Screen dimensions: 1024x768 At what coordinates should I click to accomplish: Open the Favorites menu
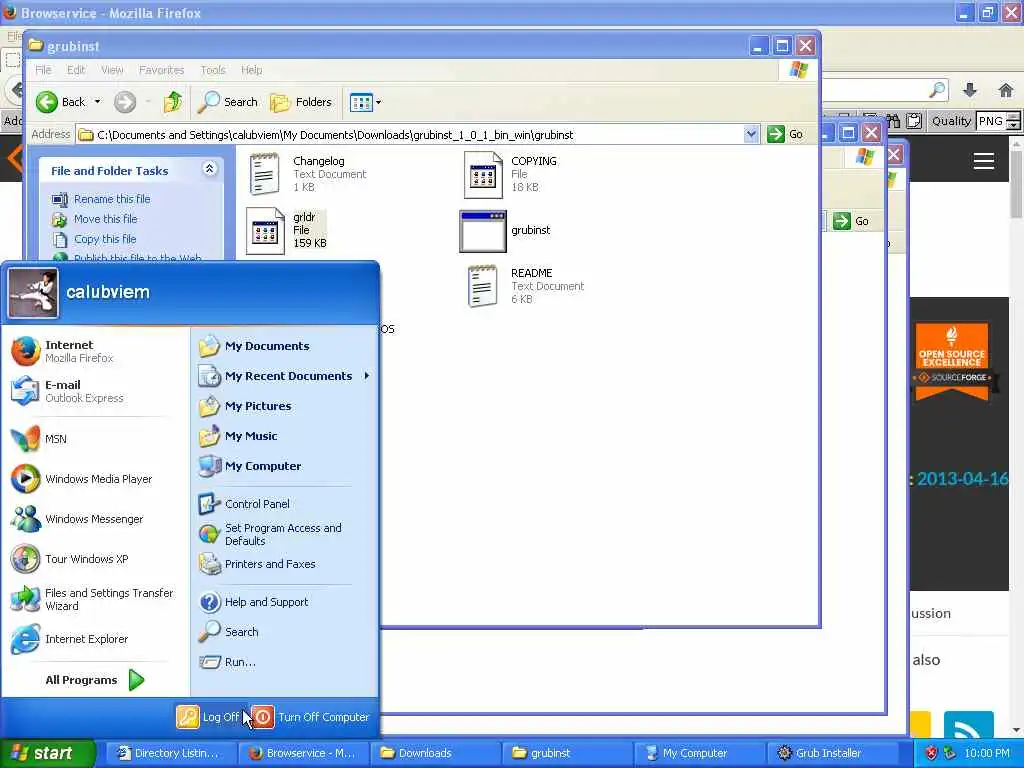tap(161, 70)
